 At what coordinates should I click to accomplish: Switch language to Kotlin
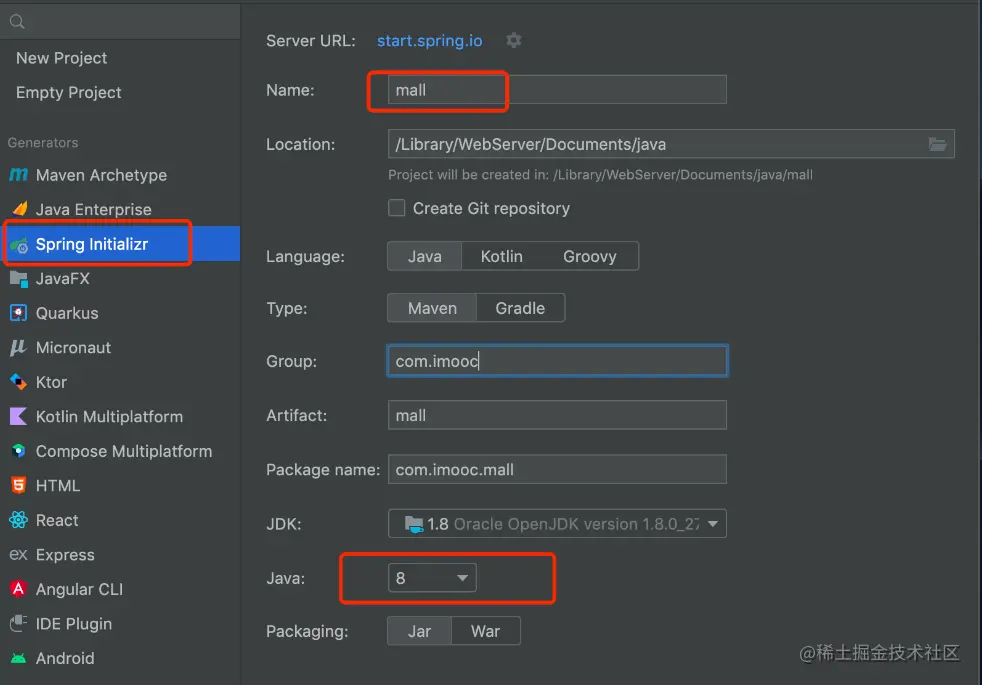coord(501,256)
